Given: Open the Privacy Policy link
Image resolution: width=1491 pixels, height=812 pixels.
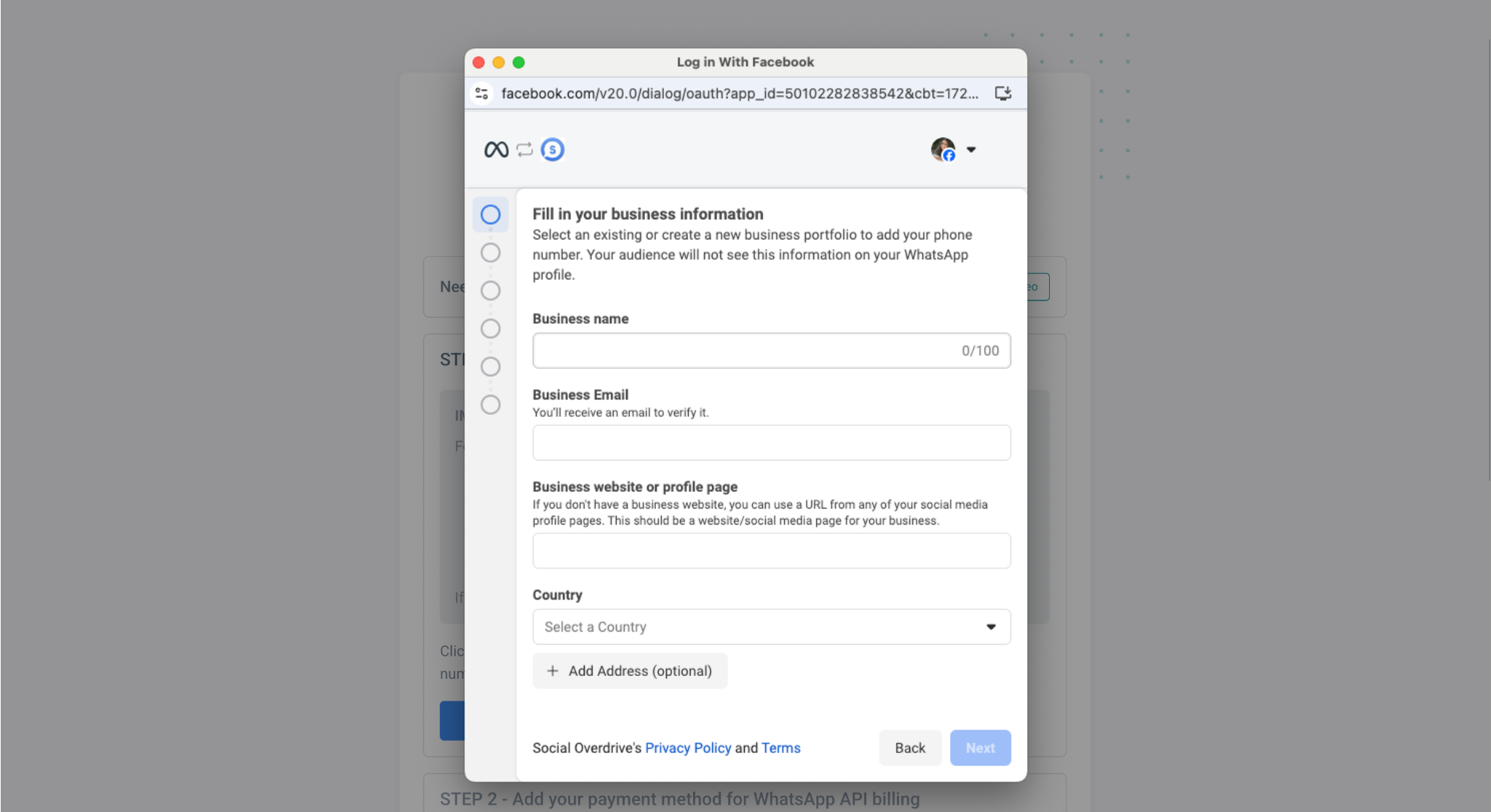Looking at the screenshot, I should coord(688,748).
